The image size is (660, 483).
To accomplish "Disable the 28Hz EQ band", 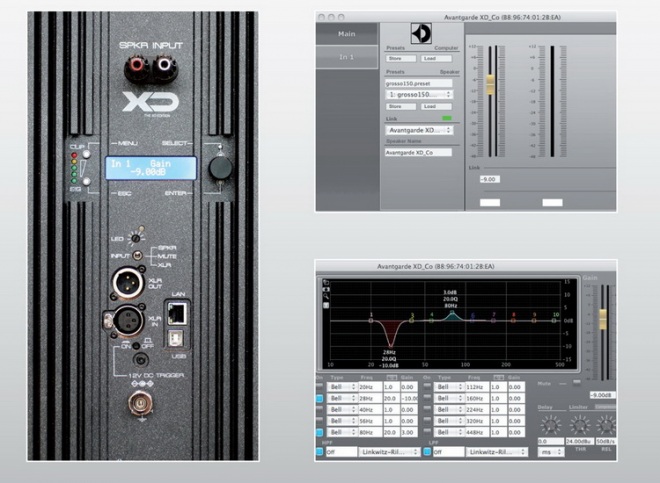I will (319, 398).
